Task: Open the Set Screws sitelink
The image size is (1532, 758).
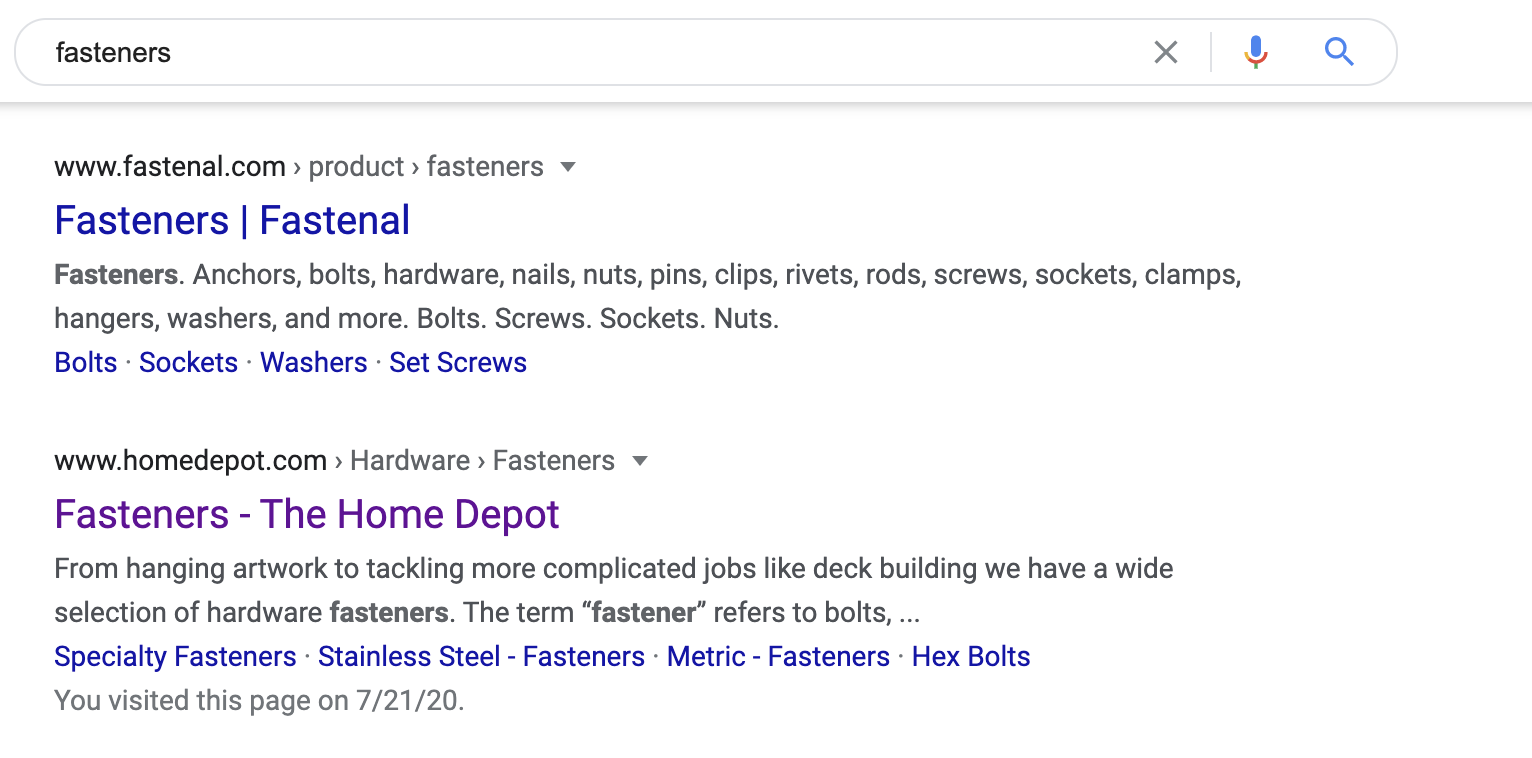Action: [458, 362]
